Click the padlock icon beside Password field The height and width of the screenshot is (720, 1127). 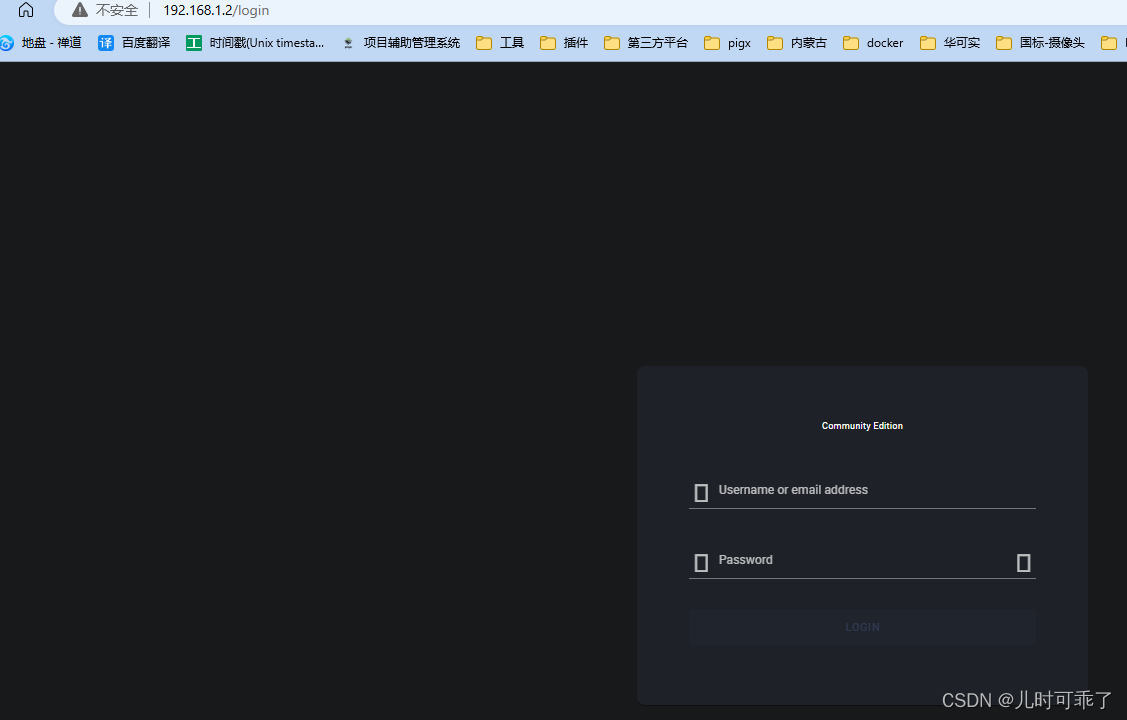coord(701,562)
